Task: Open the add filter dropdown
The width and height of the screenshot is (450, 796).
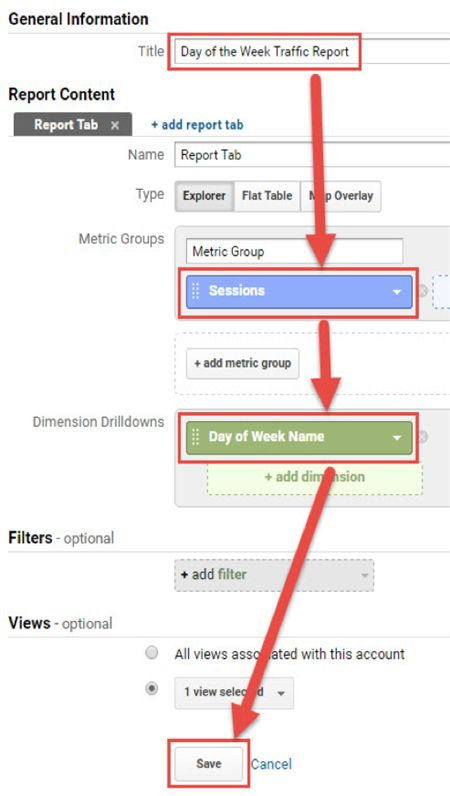Action: pyautogui.click(x=274, y=575)
